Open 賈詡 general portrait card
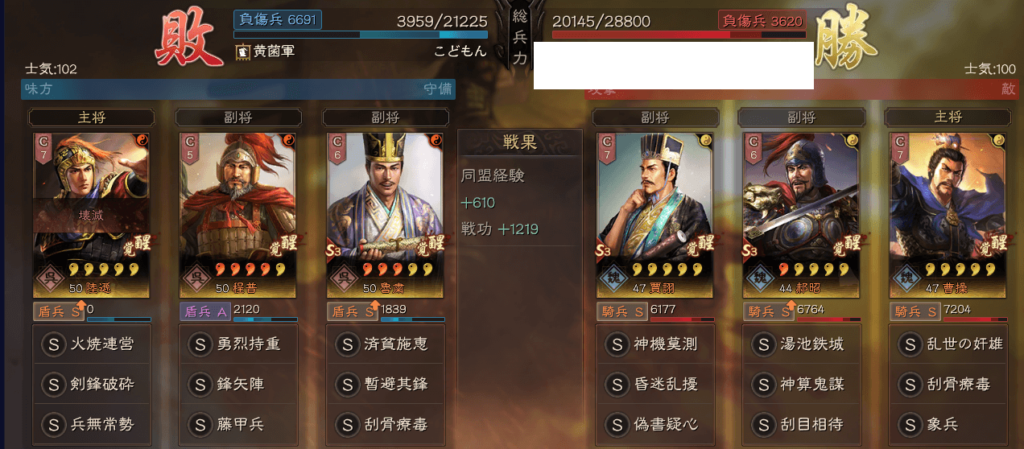This screenshot has width=1024, height=449. (x=655, y=215)
